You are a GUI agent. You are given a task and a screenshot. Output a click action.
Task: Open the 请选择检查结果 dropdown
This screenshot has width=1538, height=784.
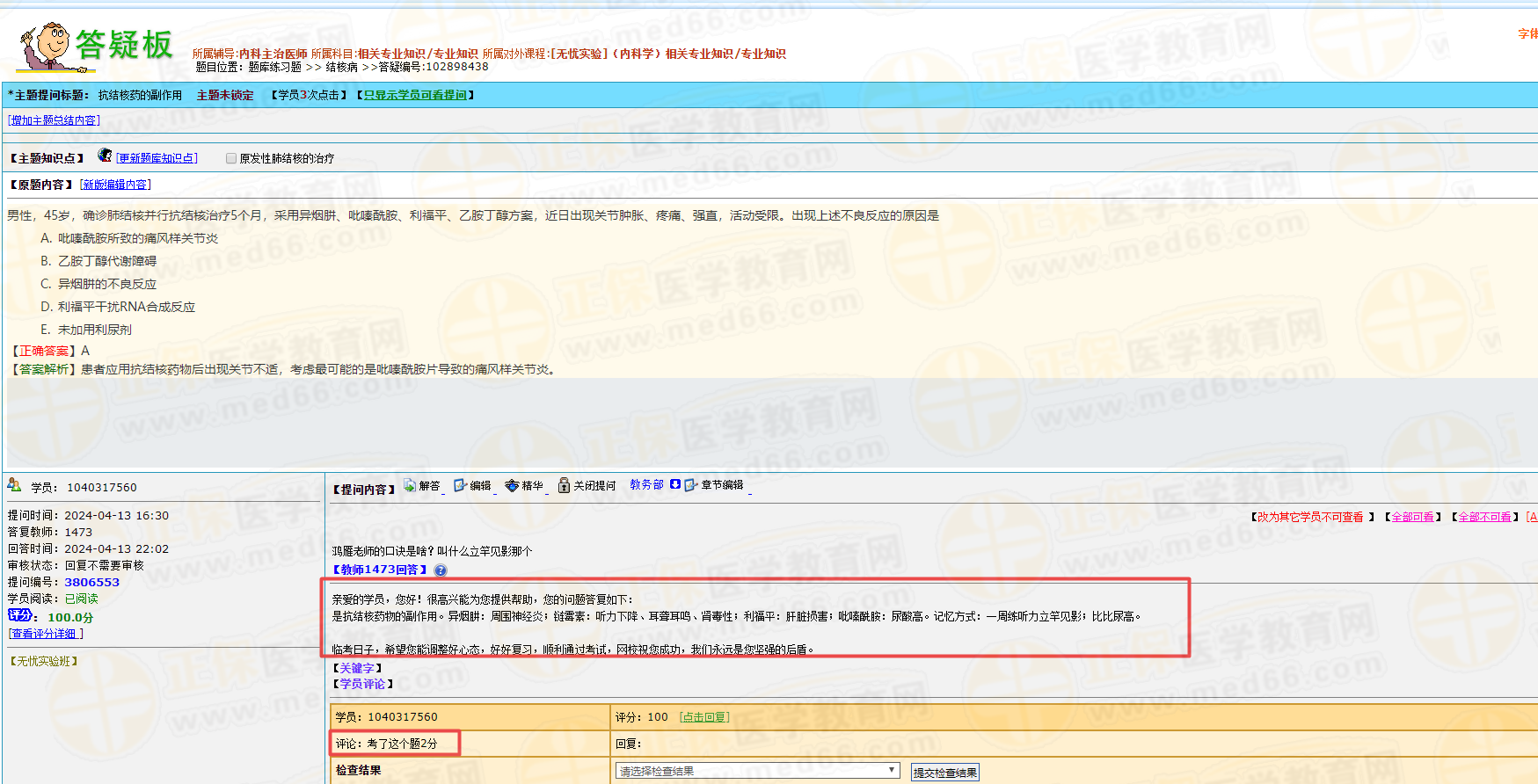tap(757, 771)
